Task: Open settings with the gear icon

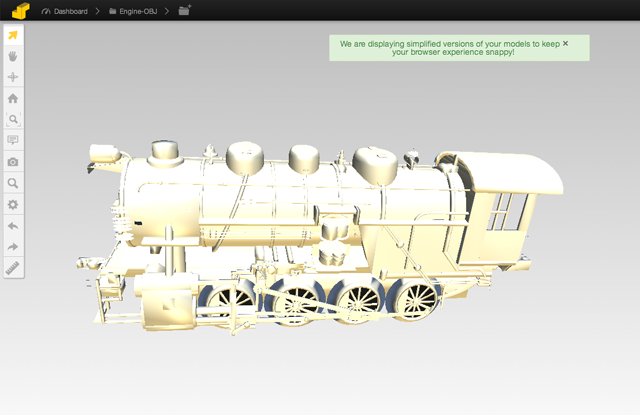Action: (13, 204)
